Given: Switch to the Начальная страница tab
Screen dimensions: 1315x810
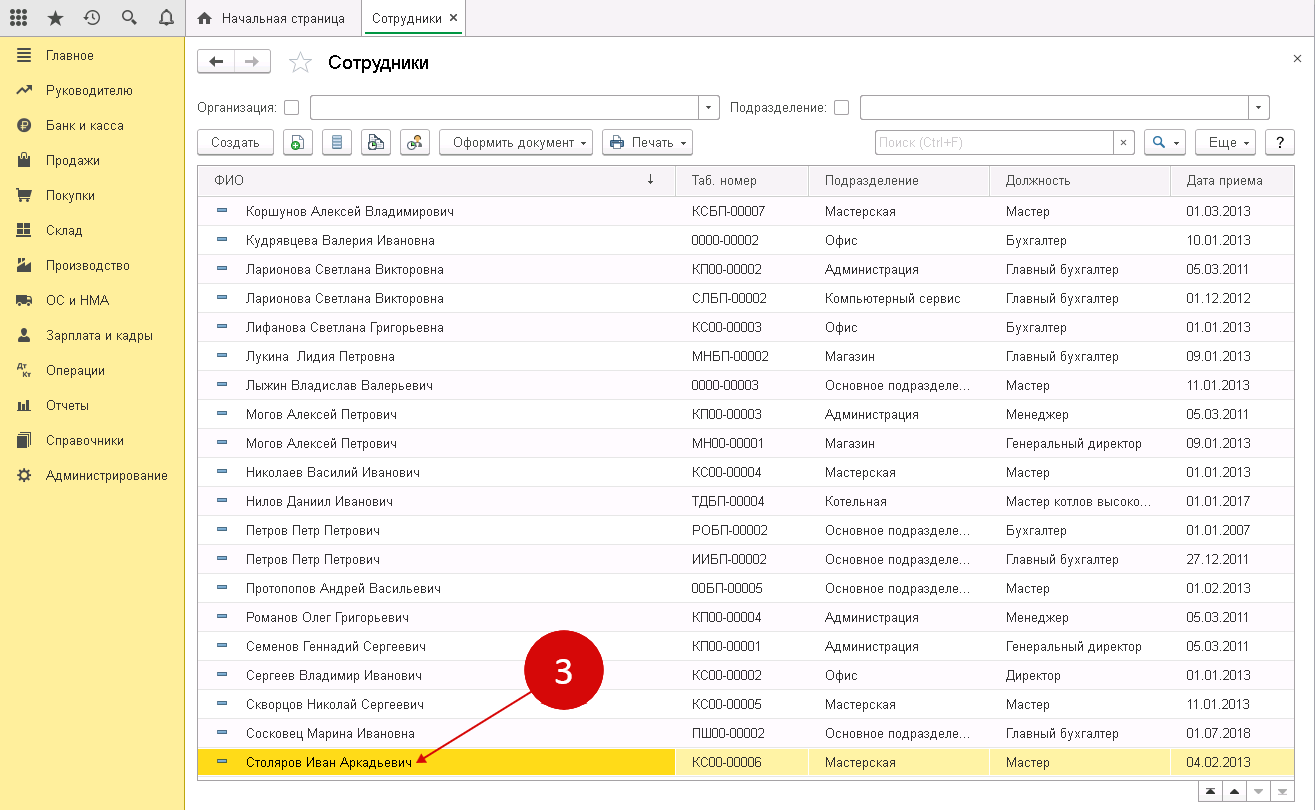Looking at the screenshot, I should point(272,18).
